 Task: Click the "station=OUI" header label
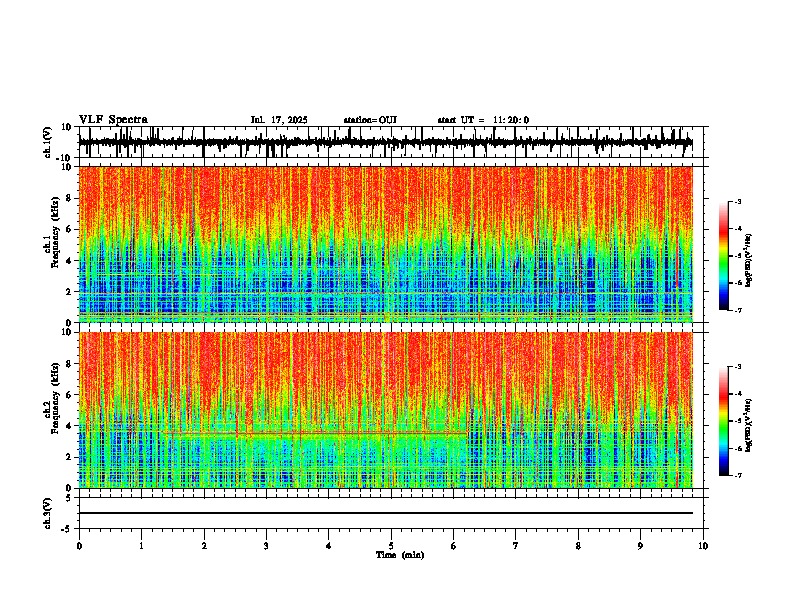[x=370, y=120]
